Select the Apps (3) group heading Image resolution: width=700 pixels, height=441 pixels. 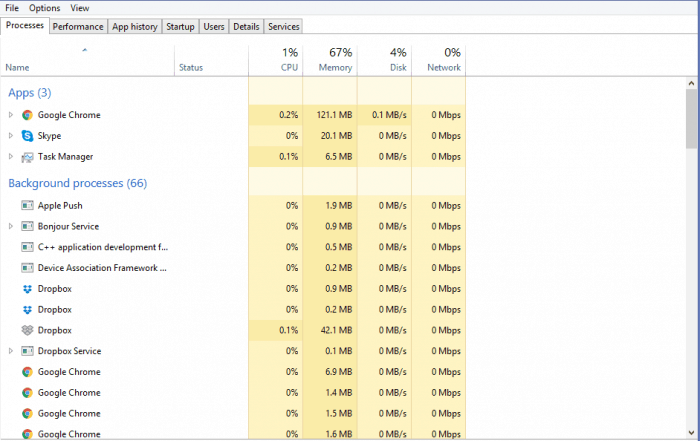tap(30, 93)
